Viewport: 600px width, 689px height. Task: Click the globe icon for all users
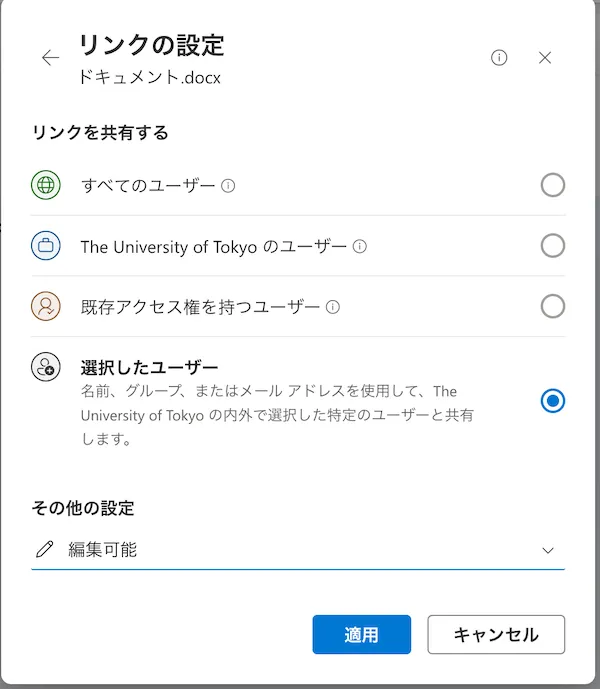(x=46, y=185)
